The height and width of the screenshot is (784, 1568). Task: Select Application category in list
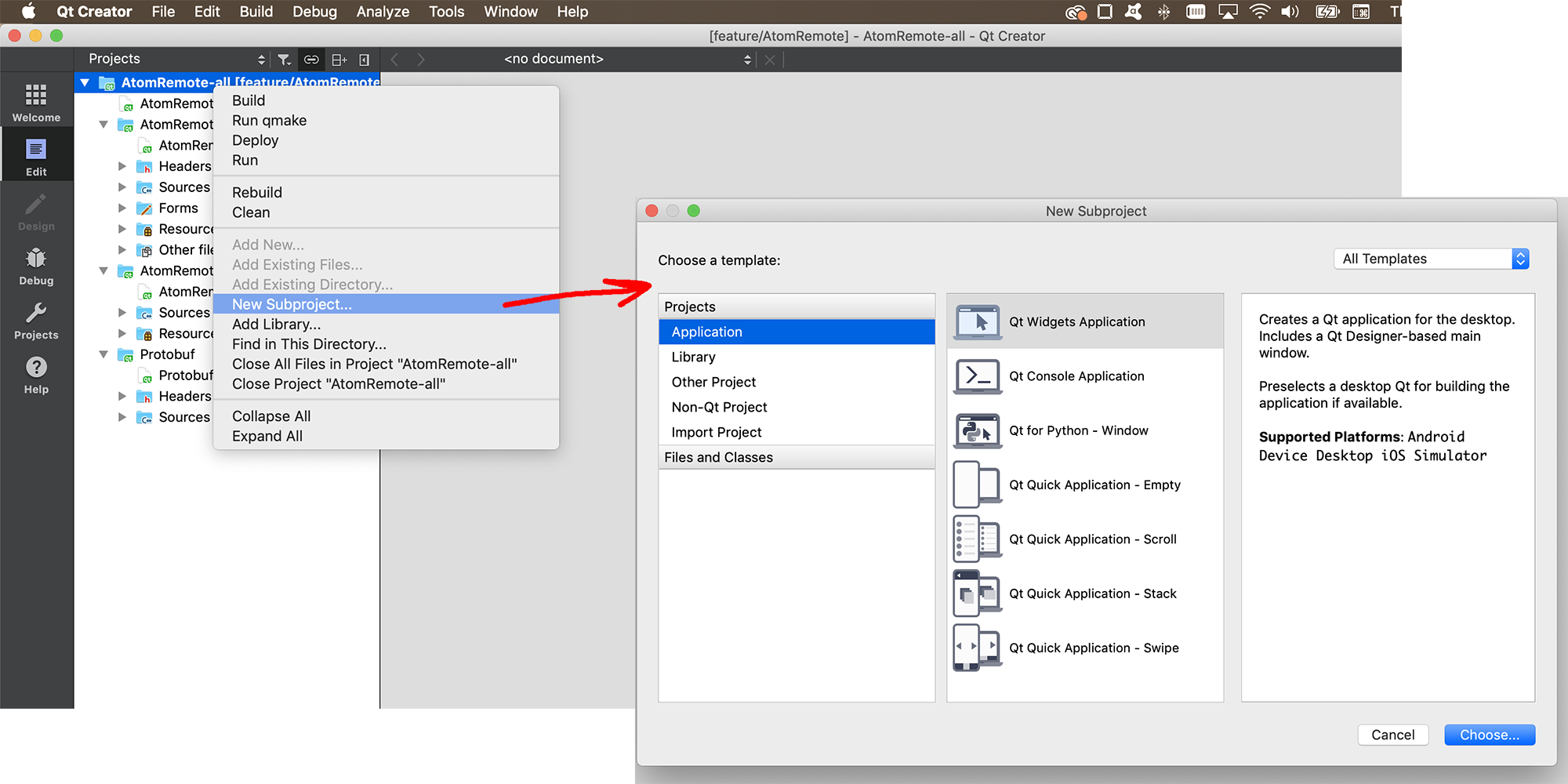[x=797, y=332]
